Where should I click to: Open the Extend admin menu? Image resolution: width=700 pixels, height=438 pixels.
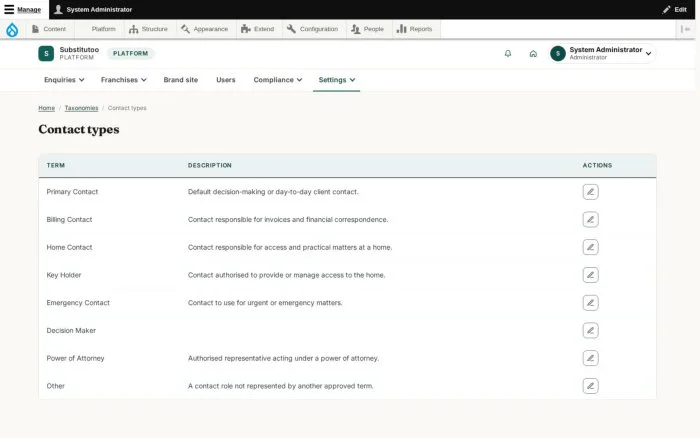[x=258, y=29]
